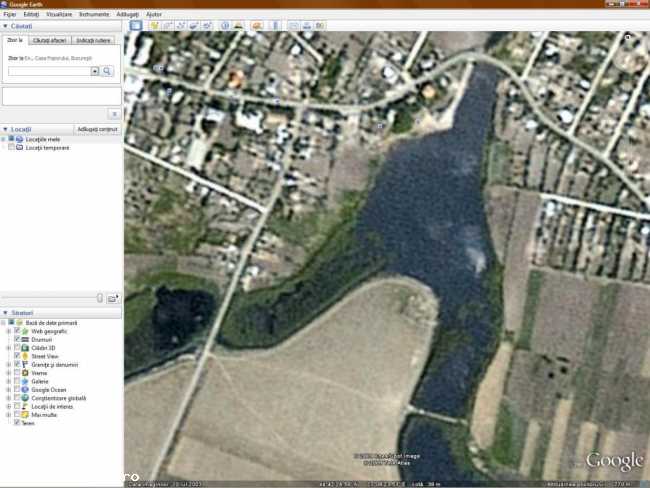Switch to the Indicații rutiere tab
650x488 pixels.
94,40
